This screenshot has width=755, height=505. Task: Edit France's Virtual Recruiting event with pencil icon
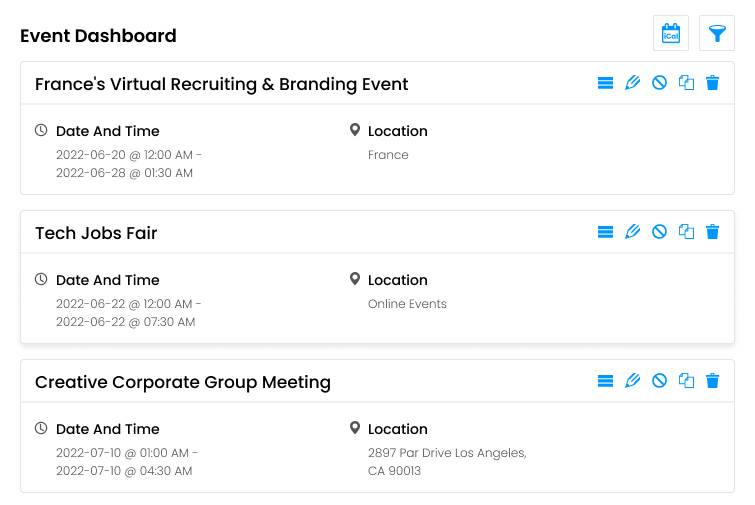click(x=632, y=83)
